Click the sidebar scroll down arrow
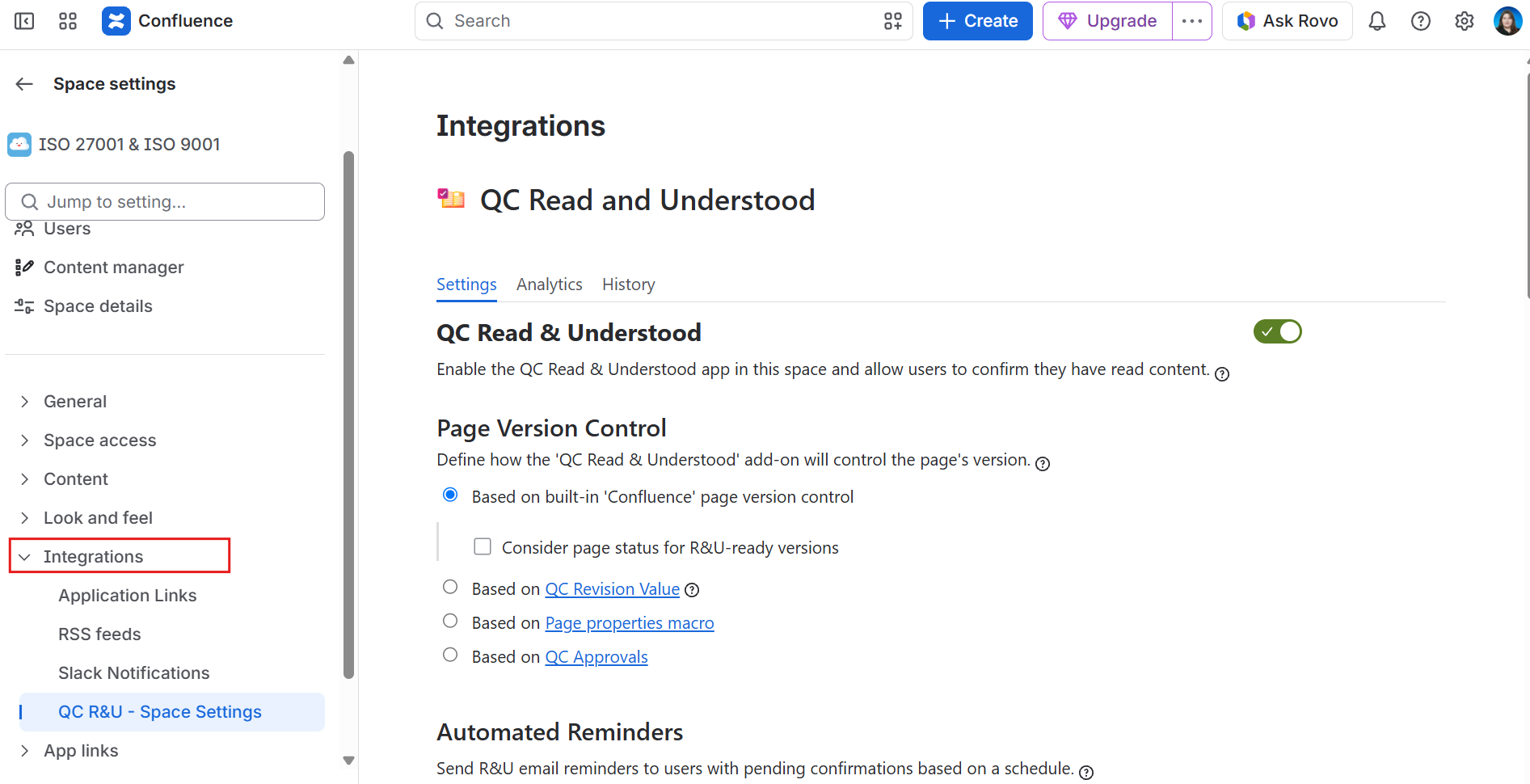This screenshot has height=784, width=1530. pos(349,761)
